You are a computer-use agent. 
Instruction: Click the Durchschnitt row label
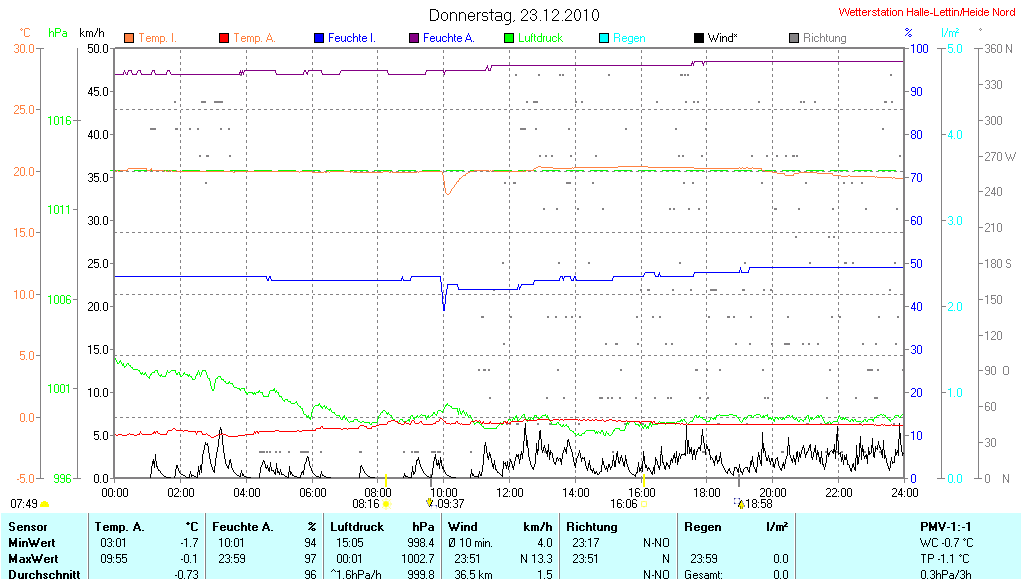(42, 574)
